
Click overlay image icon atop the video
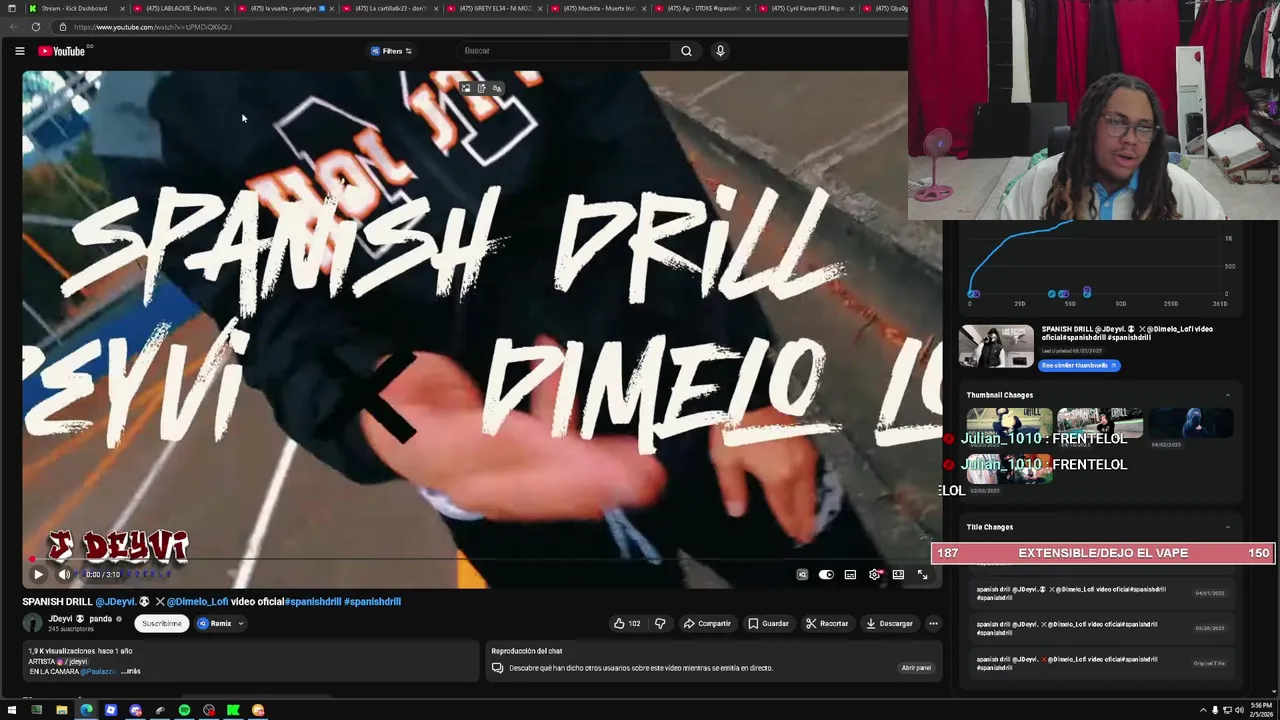tap(465, 88)
